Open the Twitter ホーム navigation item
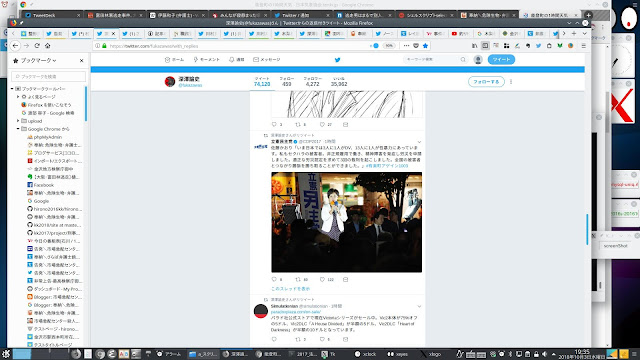 pos(174,60)
